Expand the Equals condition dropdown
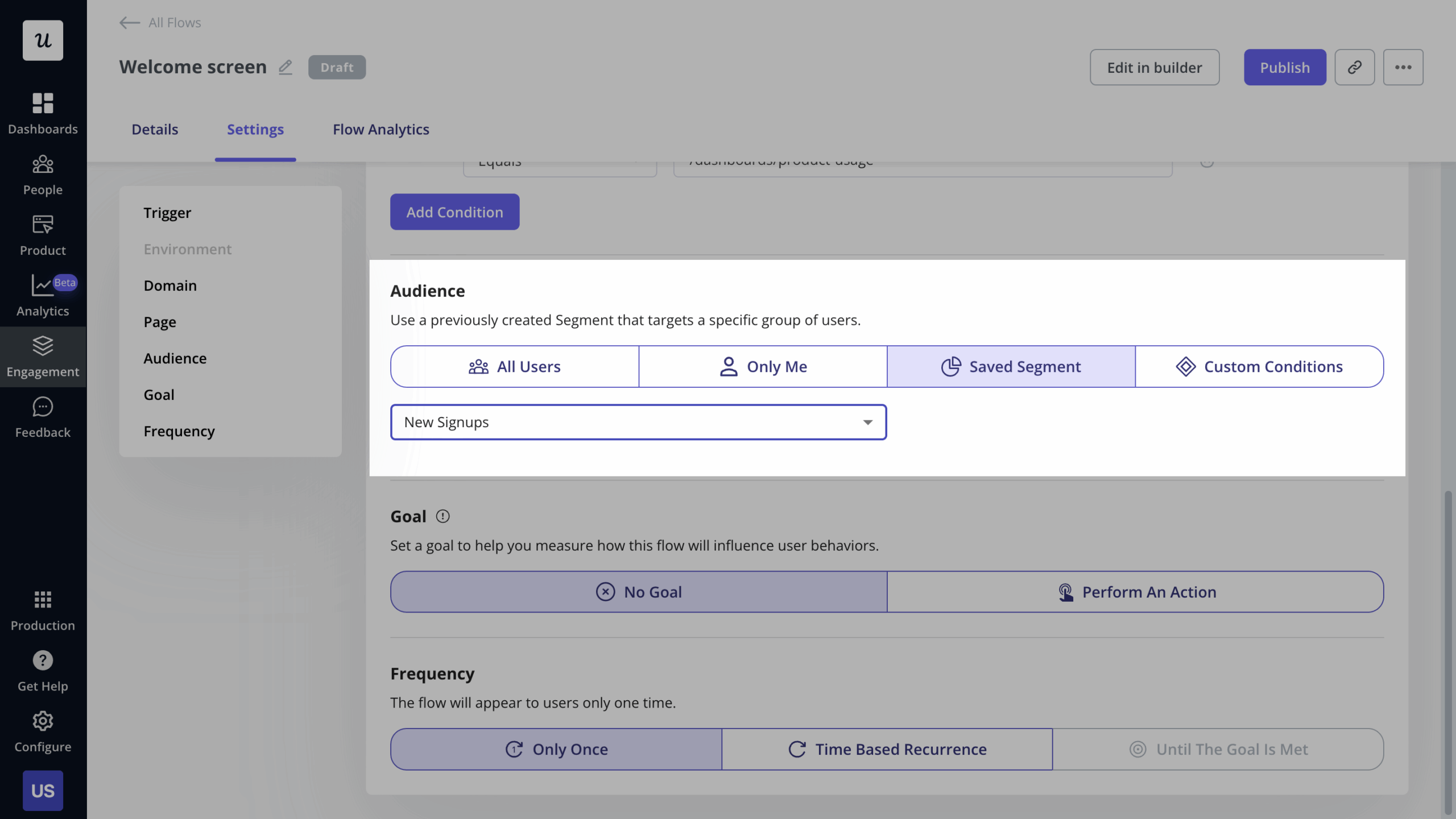This screenshot has width=1456, height=819. [560, 164]
